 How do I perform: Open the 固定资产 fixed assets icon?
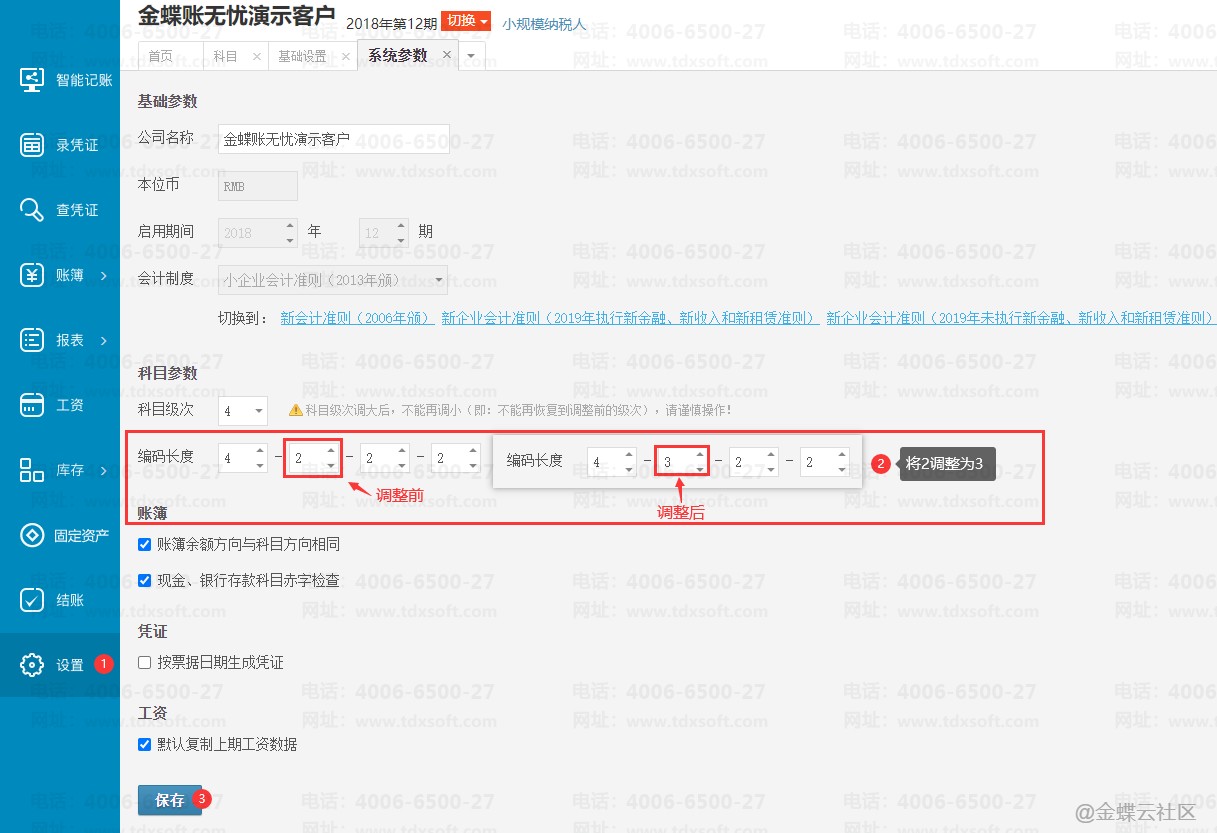pos(32,535)
